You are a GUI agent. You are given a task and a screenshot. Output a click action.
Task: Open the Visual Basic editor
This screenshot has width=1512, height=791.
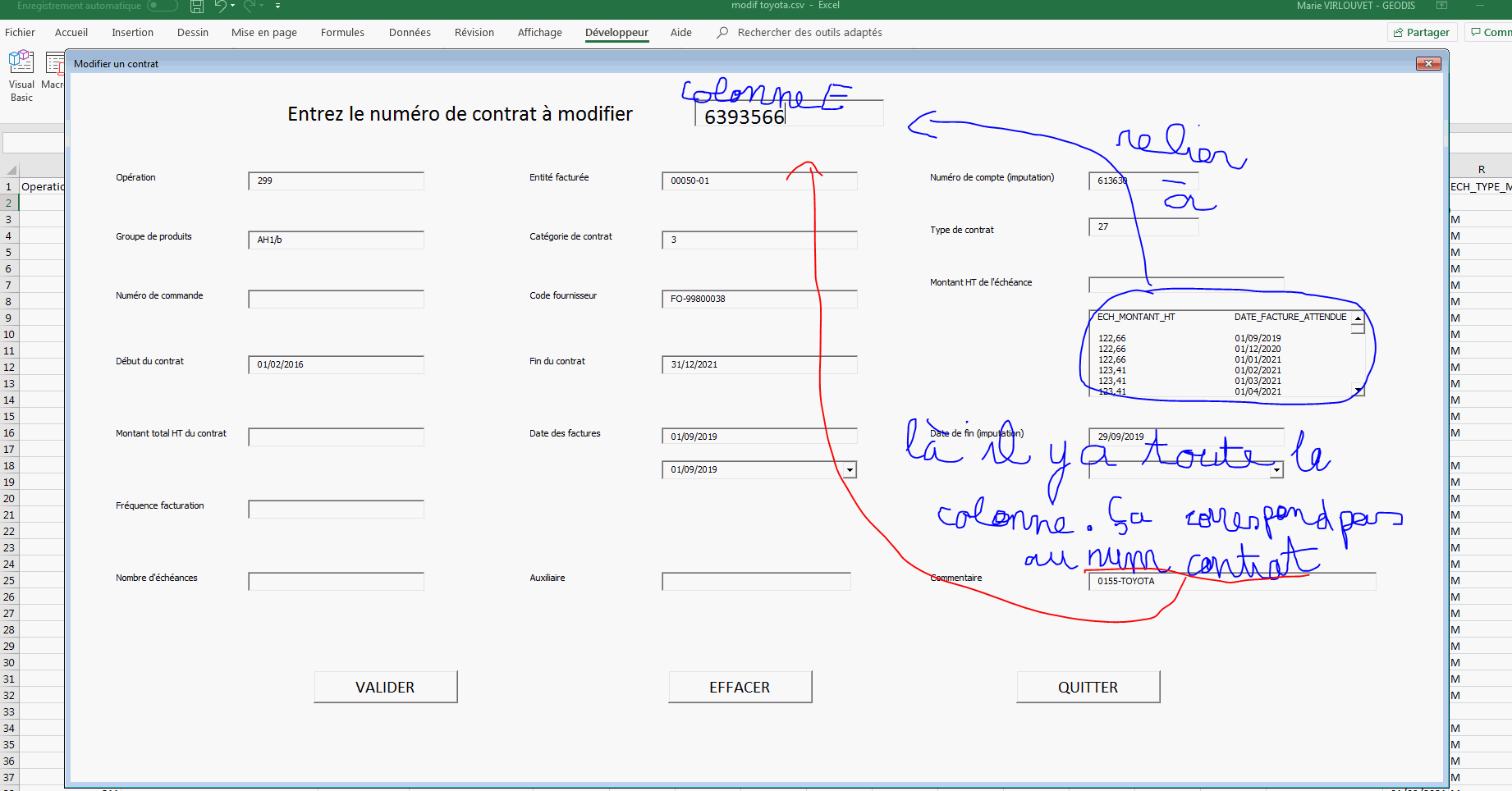click(x=21, y=75)
